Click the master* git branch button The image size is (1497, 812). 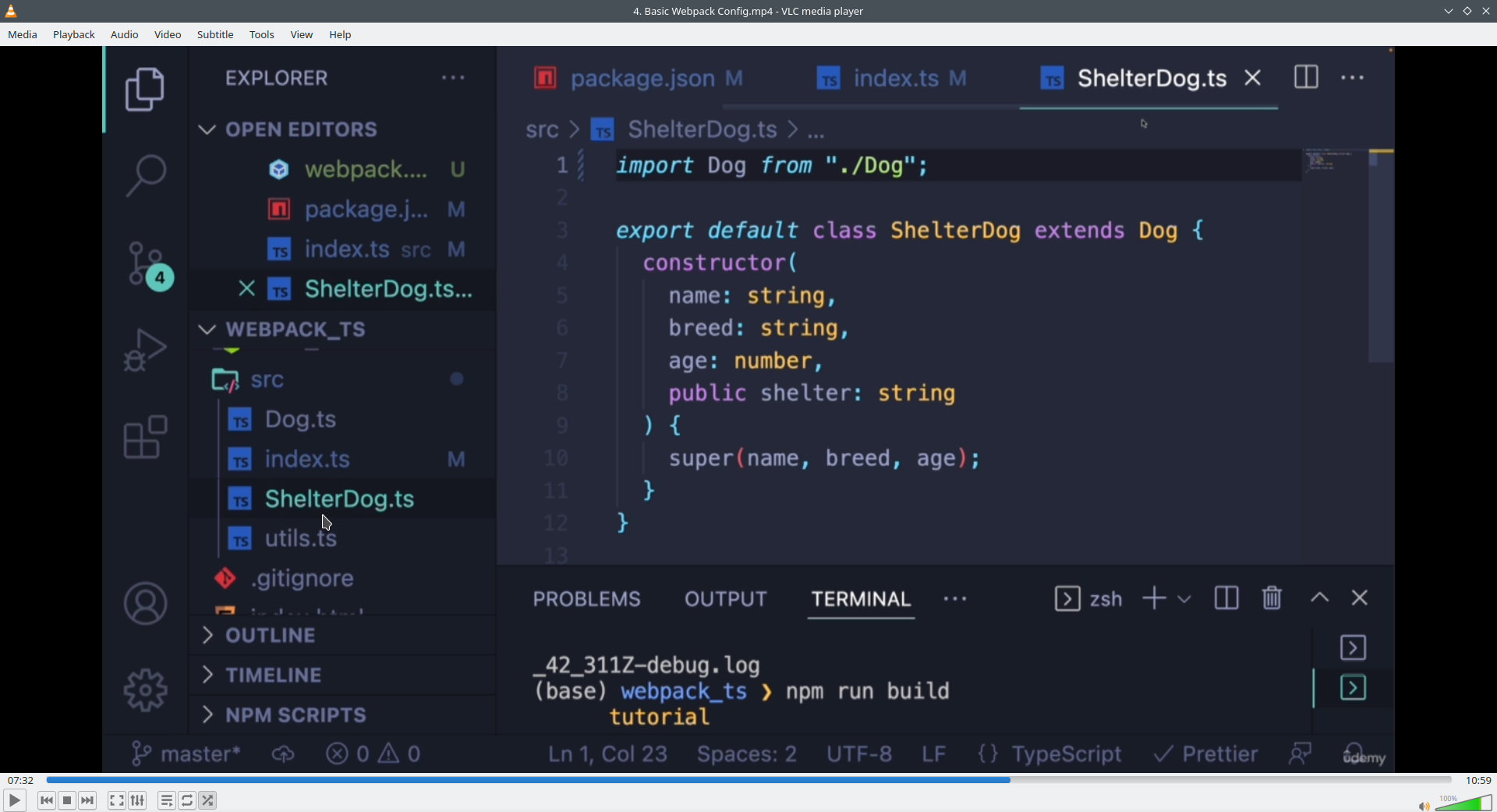pyautogui.click(x=186, y=754)
